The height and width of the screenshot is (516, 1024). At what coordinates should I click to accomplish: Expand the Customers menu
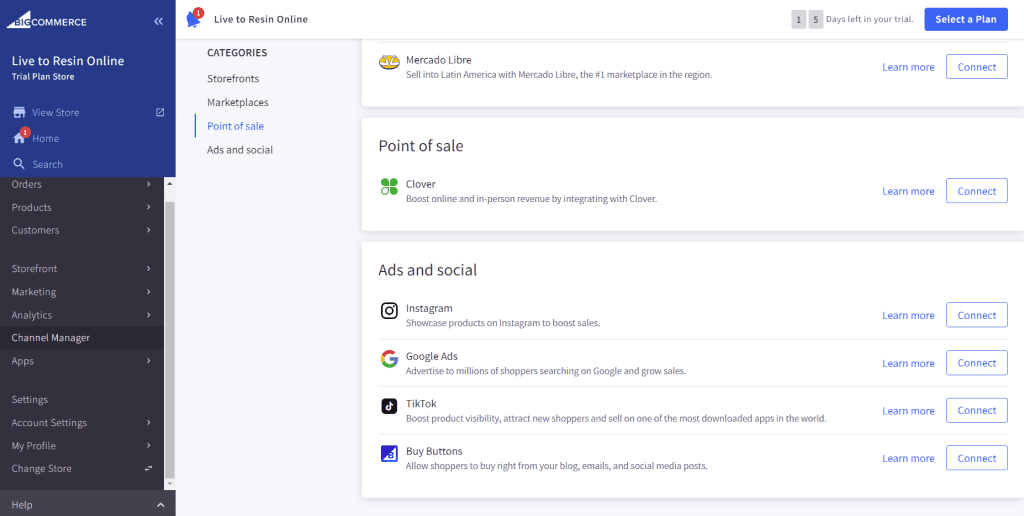point(149,230)
